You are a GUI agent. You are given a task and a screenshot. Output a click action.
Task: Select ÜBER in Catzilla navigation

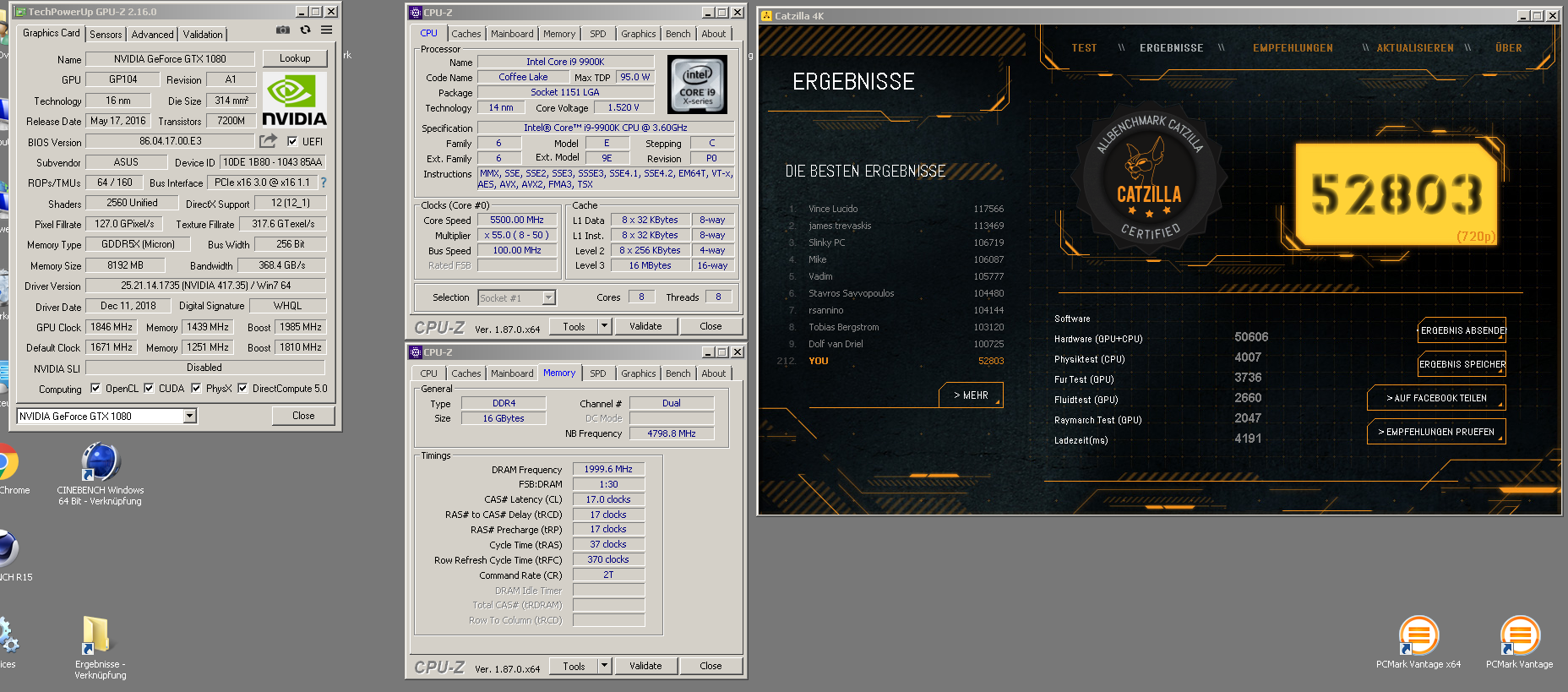[1508, 48]
